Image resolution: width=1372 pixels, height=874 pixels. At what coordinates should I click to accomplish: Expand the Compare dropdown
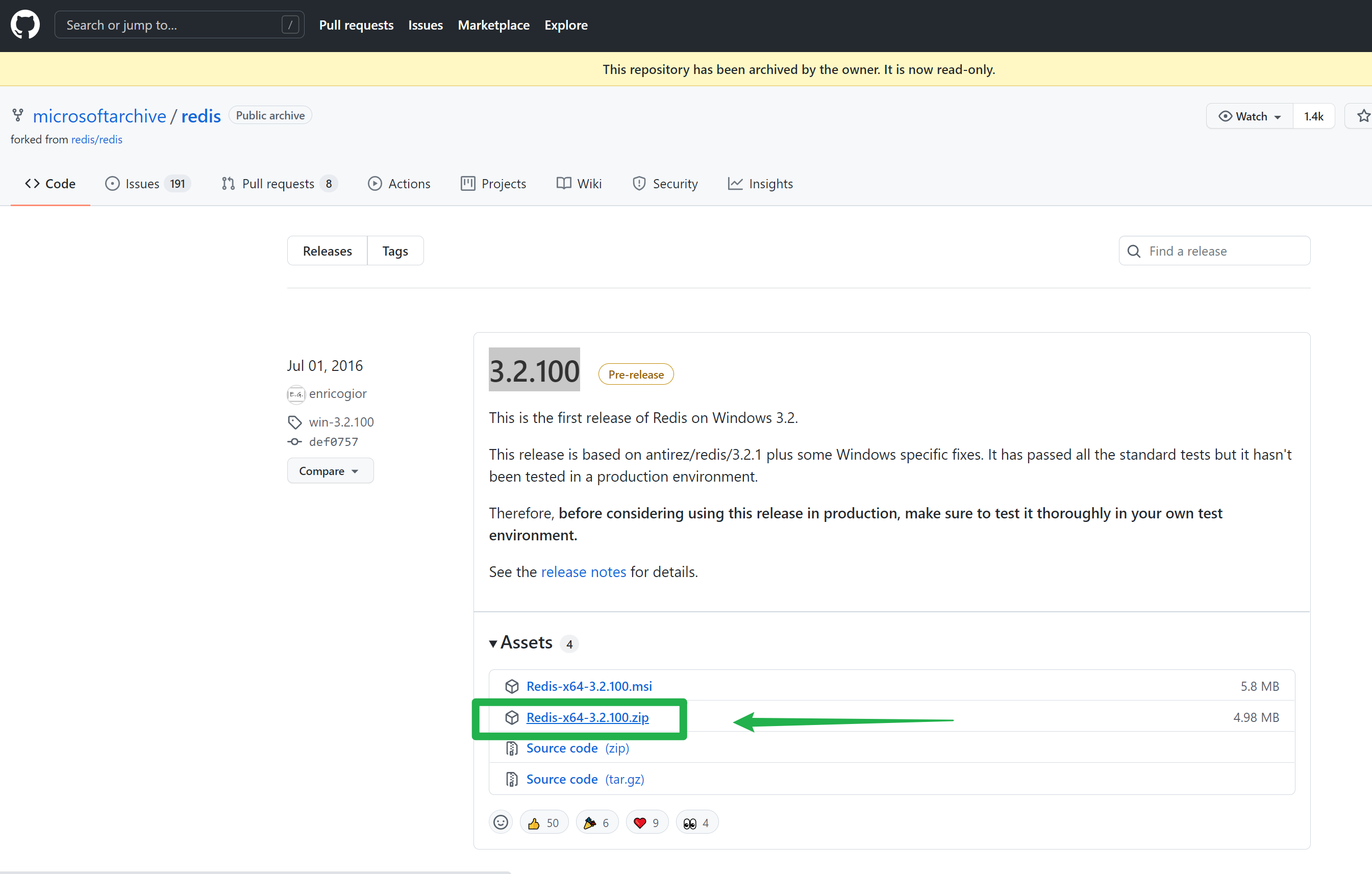point(330,470)
